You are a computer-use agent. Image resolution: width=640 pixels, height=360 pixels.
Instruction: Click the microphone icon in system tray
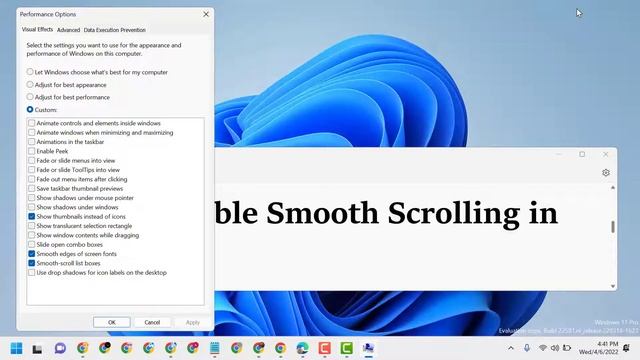[x=527, y=348]
